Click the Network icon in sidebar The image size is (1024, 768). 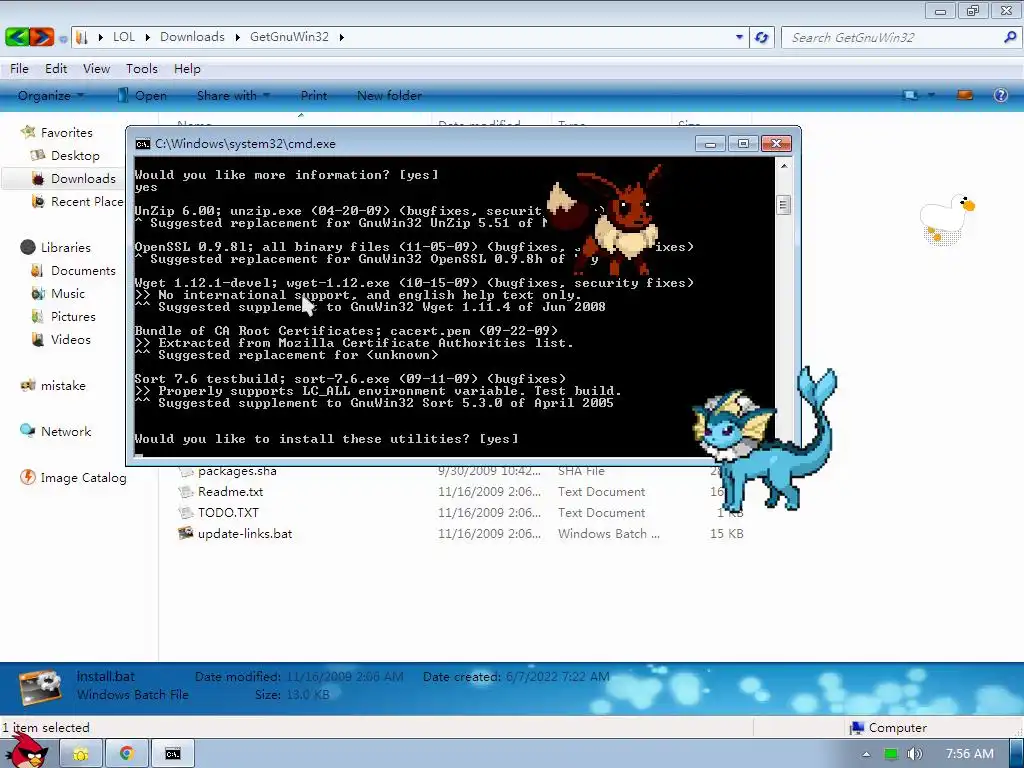click(x=28, y=431)
